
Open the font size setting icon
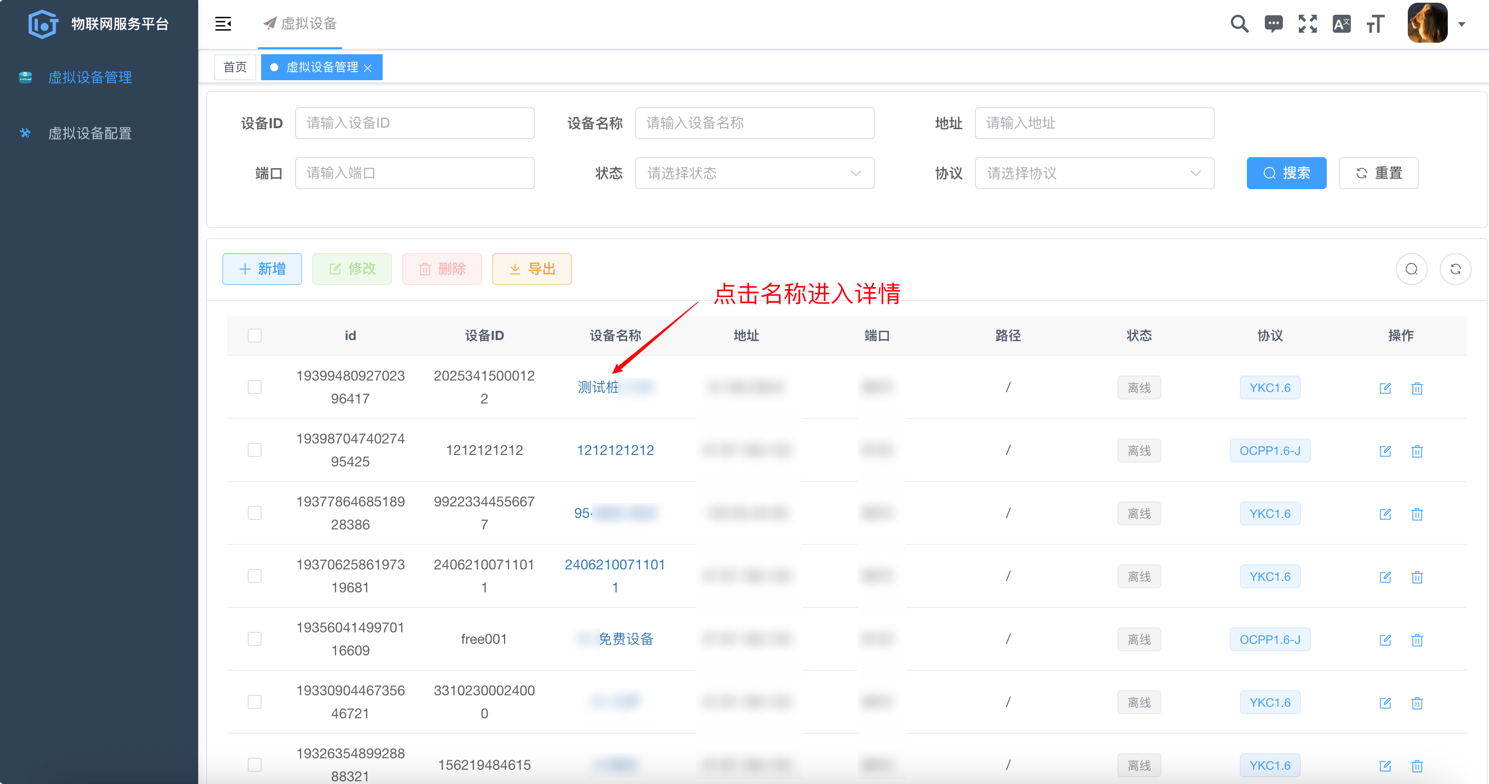[1375, 24]
